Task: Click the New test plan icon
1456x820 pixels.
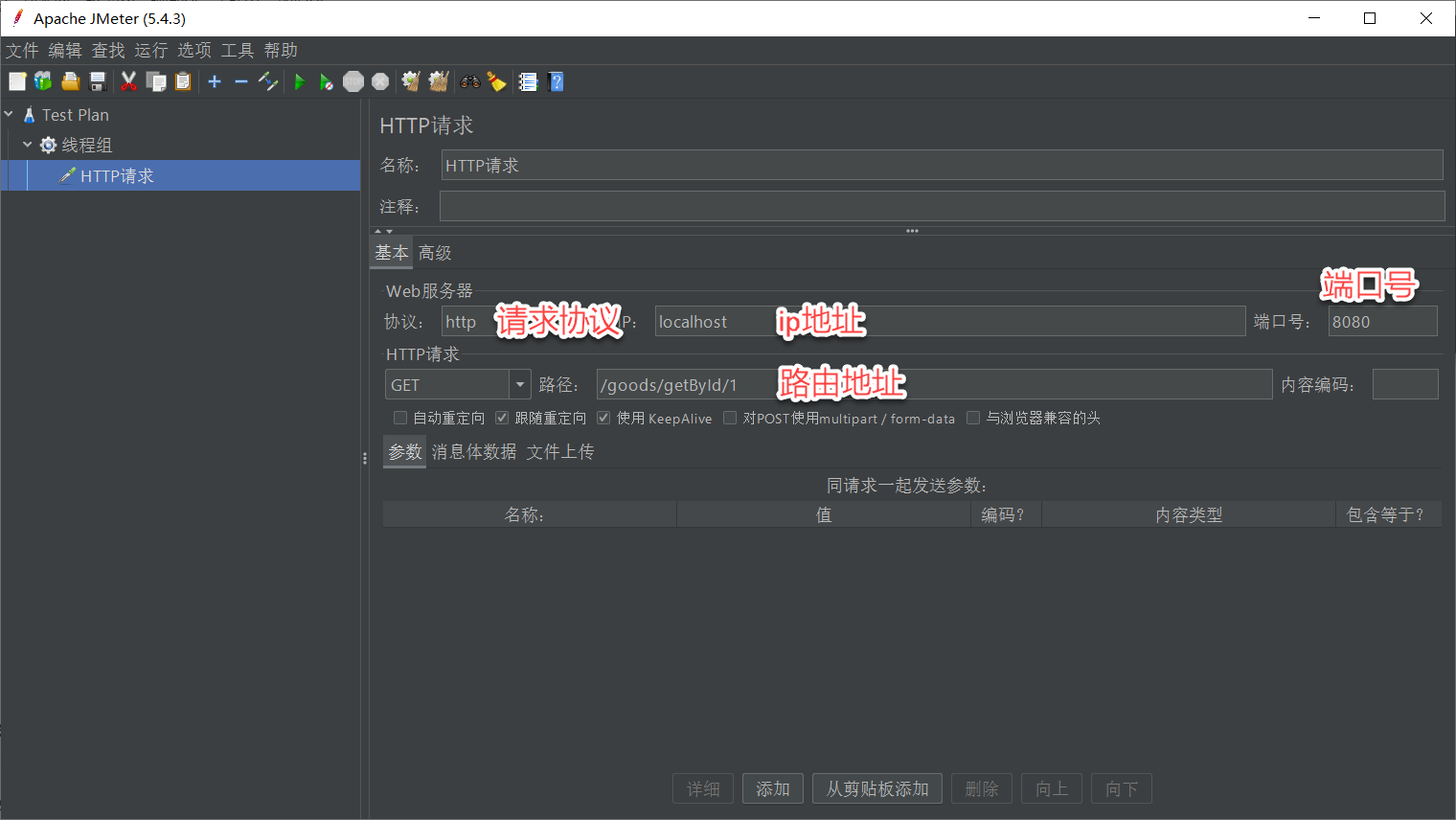Action: tap(17, 82)
